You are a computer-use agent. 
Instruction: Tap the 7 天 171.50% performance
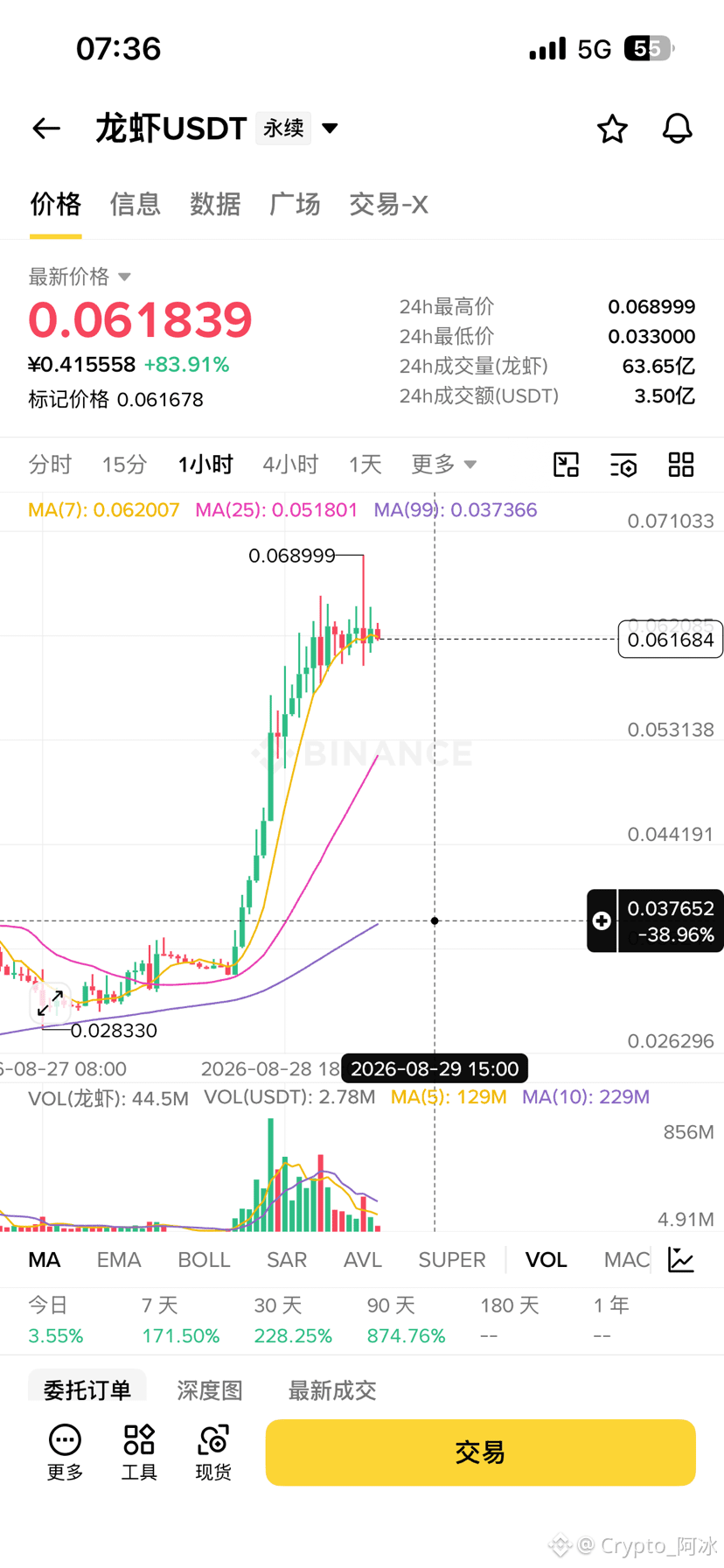click(x=180, y=1320)
